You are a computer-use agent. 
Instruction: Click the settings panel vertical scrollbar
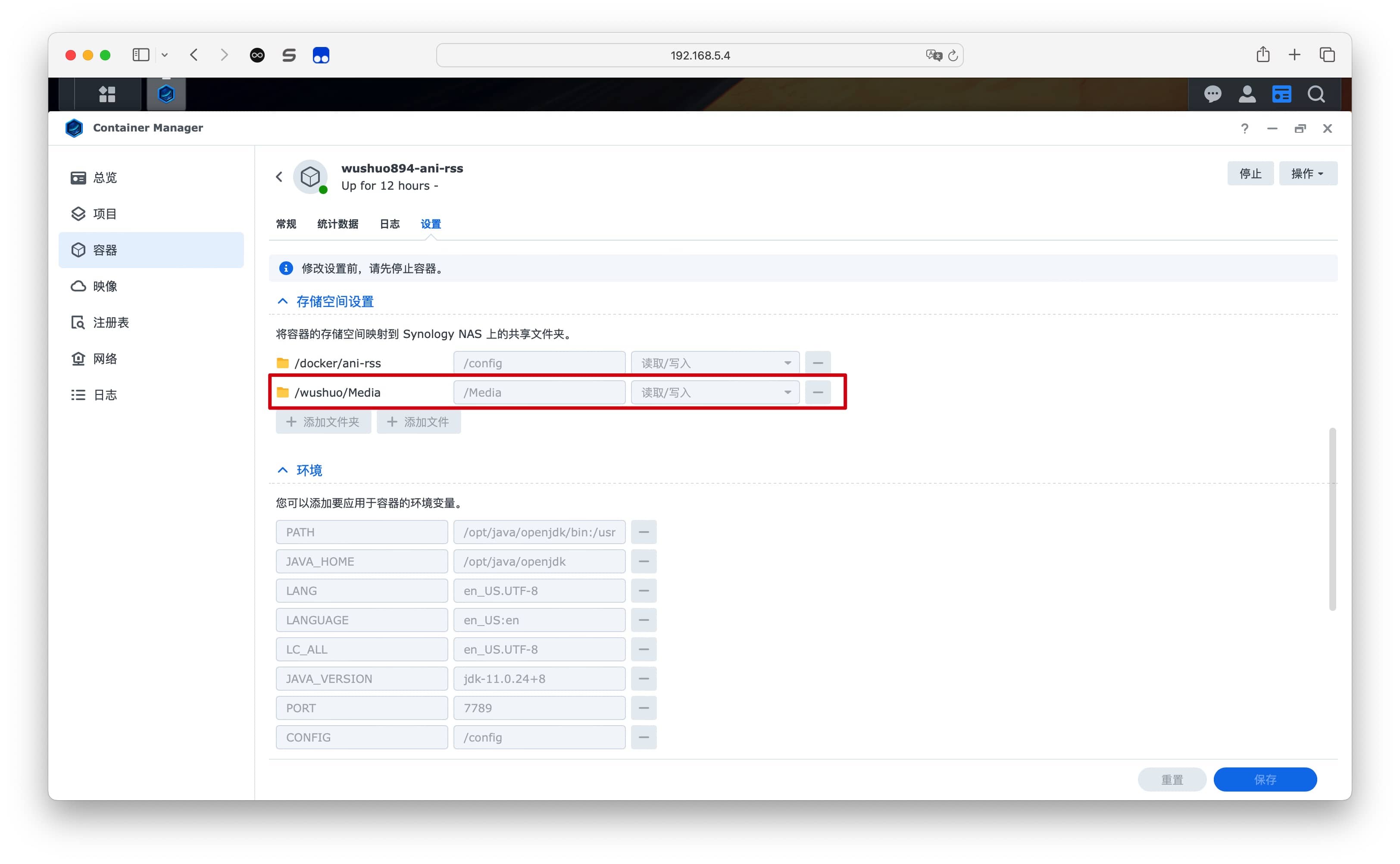tap(1332, 519)
